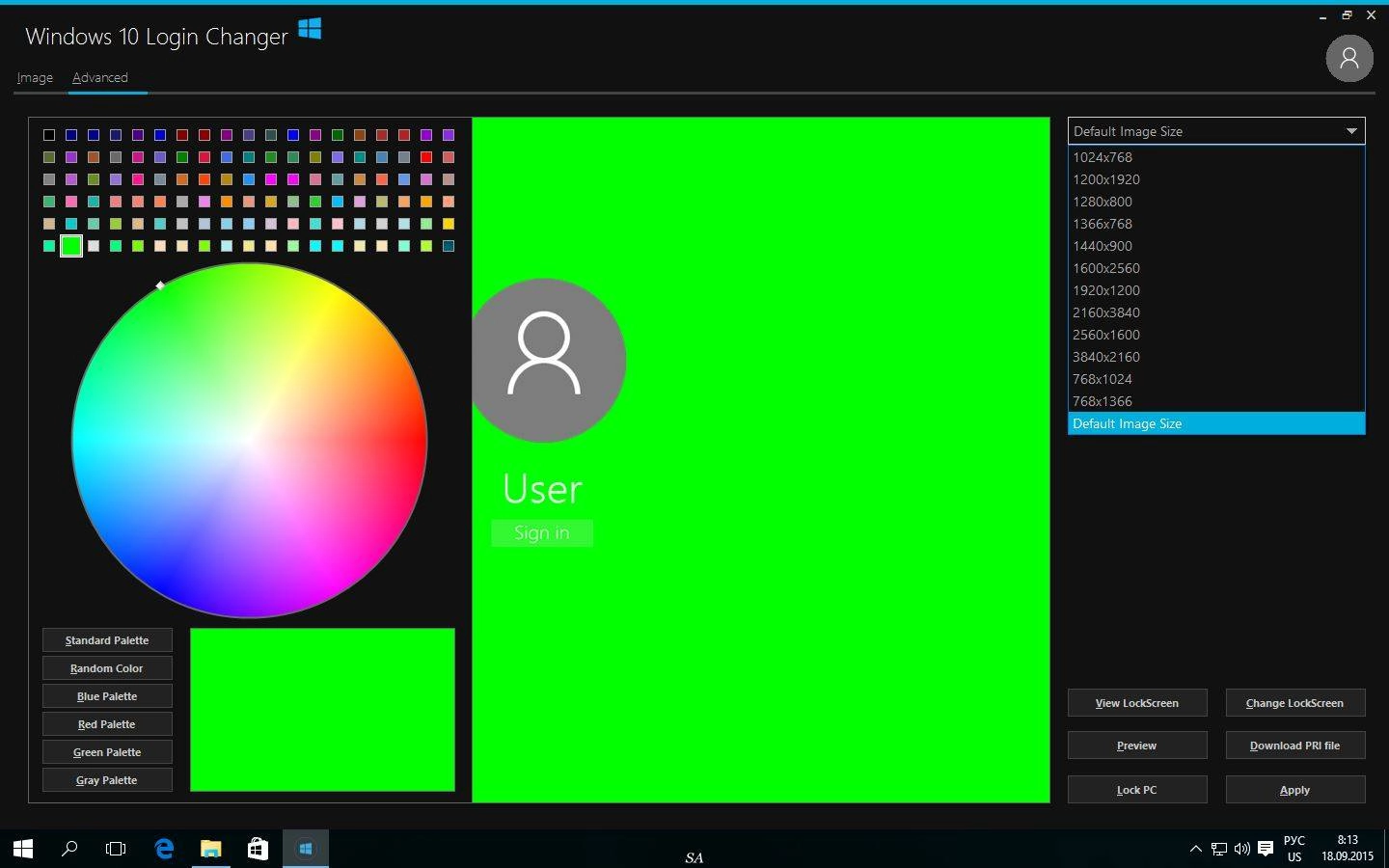This screenshot has height=868, width=1389.
Task: Choose 1024x768 from the size list
Action: 1216,157
